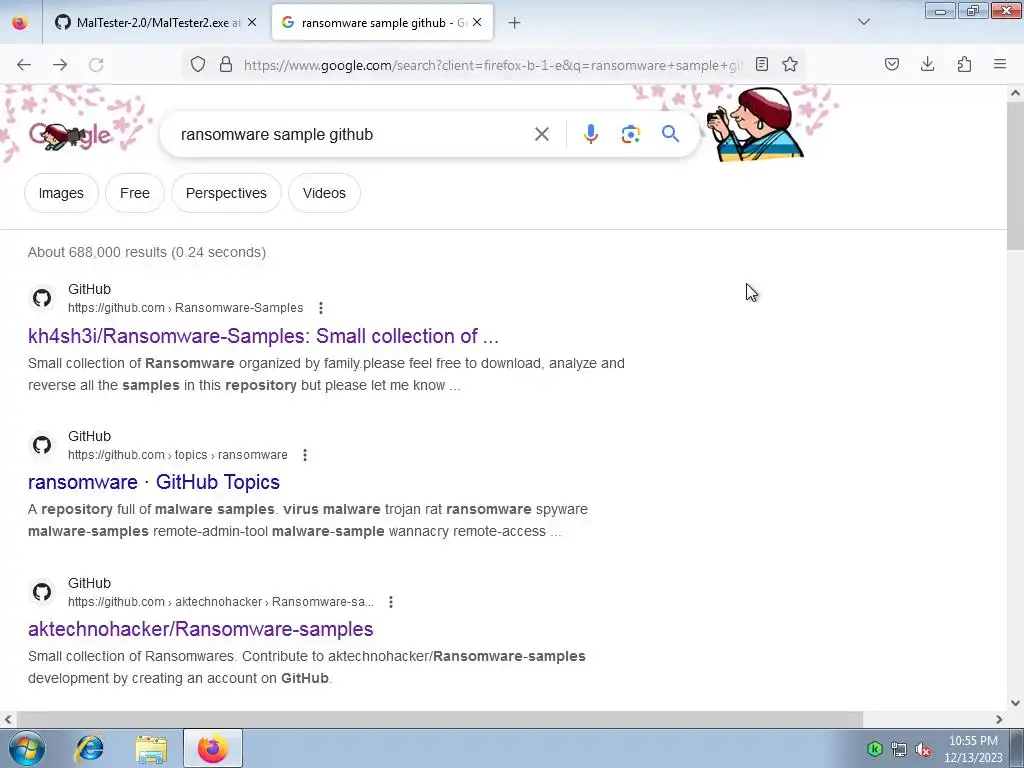Reload the page with the refresh icon
The image size is (1024, 768).
(x=96, y=65)
